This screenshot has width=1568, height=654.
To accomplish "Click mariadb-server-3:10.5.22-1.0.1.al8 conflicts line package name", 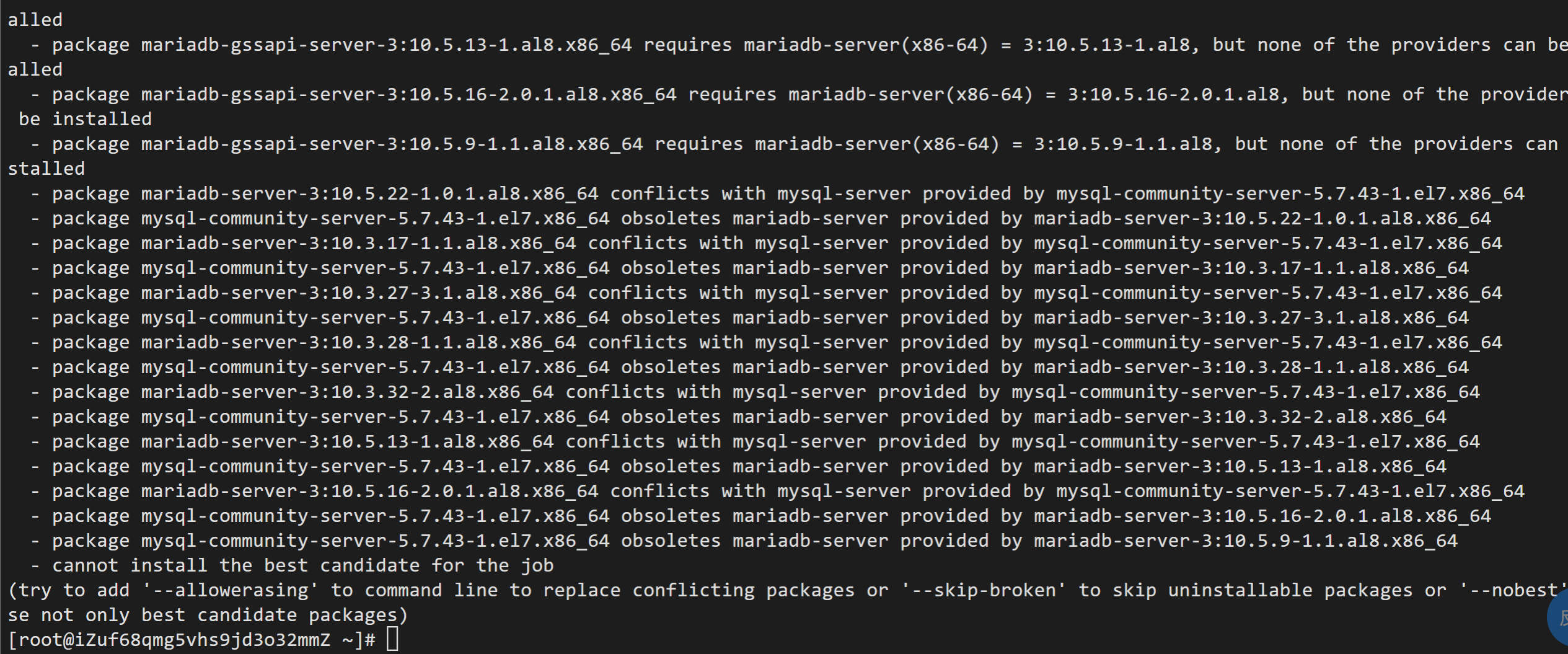I will [370, 193].
